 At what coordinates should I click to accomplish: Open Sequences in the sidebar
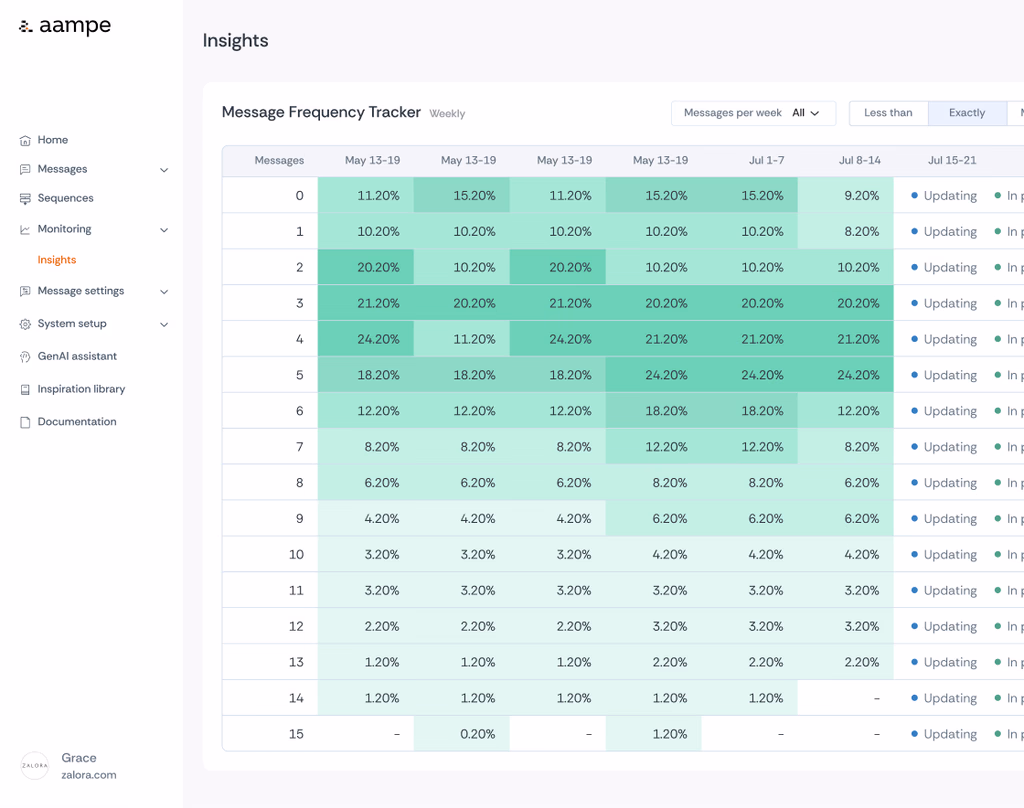coord(65,198)
